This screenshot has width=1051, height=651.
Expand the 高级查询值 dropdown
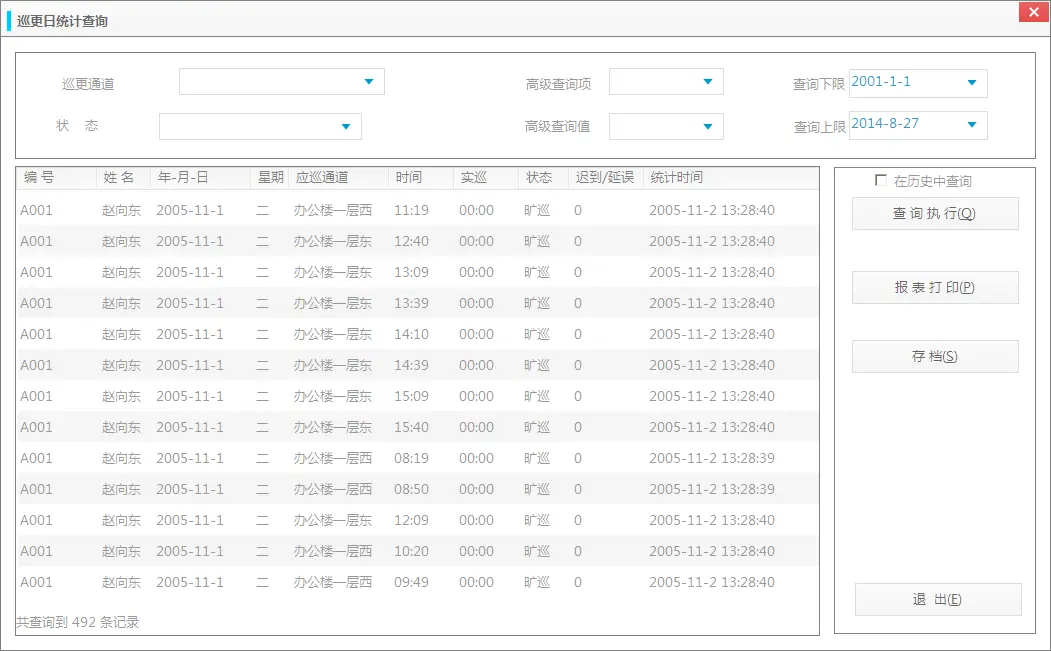pyautogui.click(x=709, y=127)
